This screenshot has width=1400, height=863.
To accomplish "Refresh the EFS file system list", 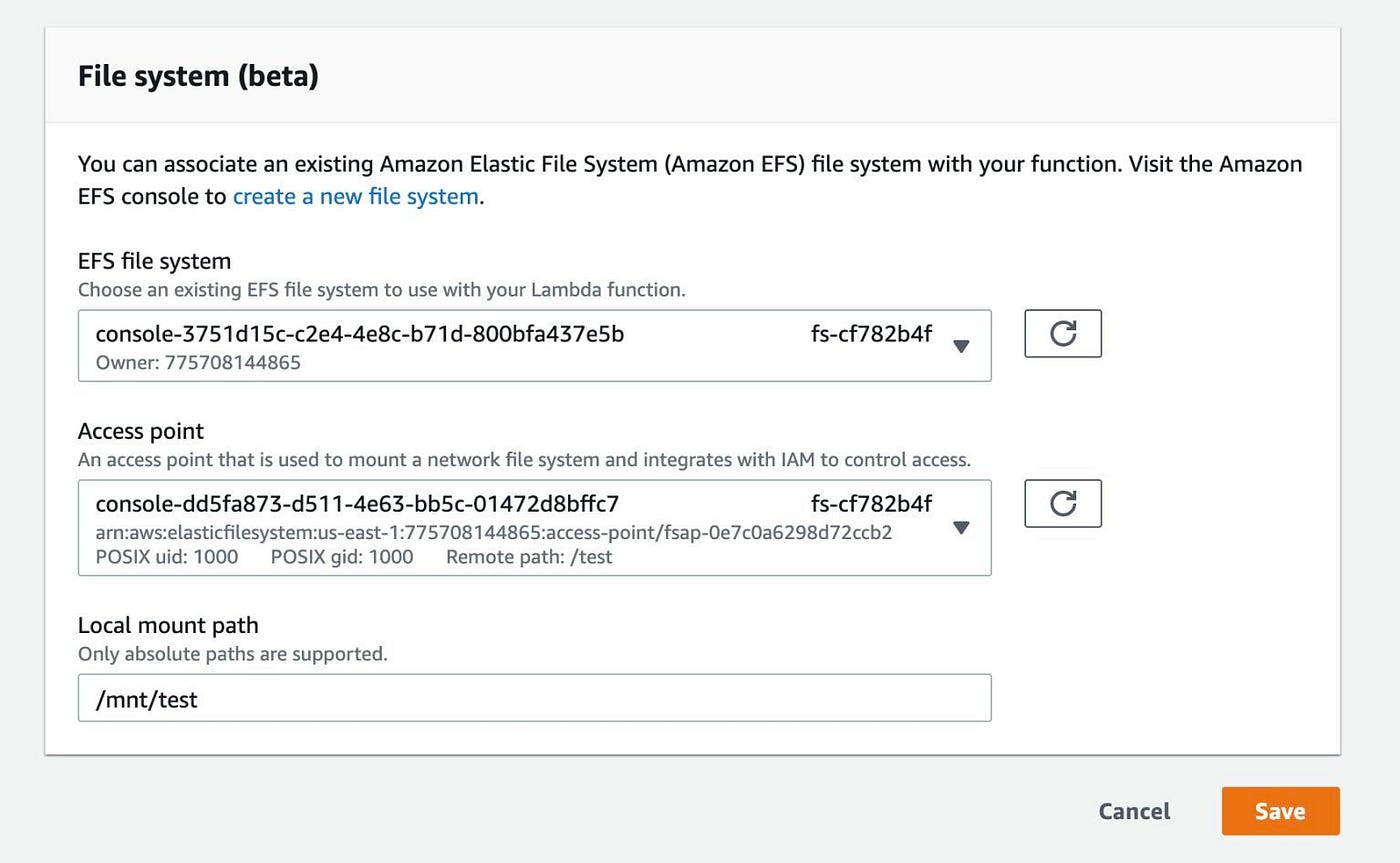I will [x=1063, y=333].
